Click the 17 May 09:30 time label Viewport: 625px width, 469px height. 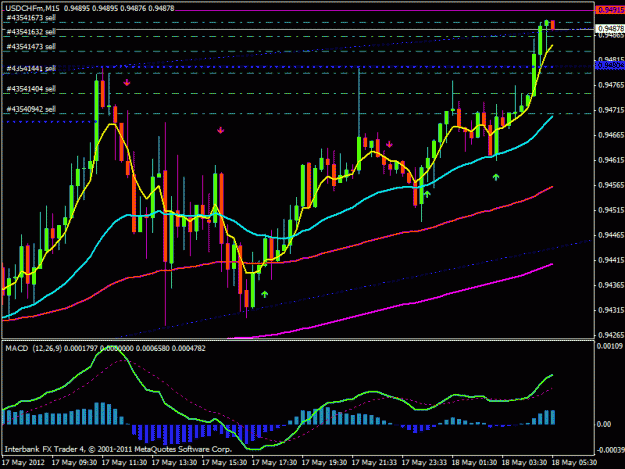pos(74,463)
